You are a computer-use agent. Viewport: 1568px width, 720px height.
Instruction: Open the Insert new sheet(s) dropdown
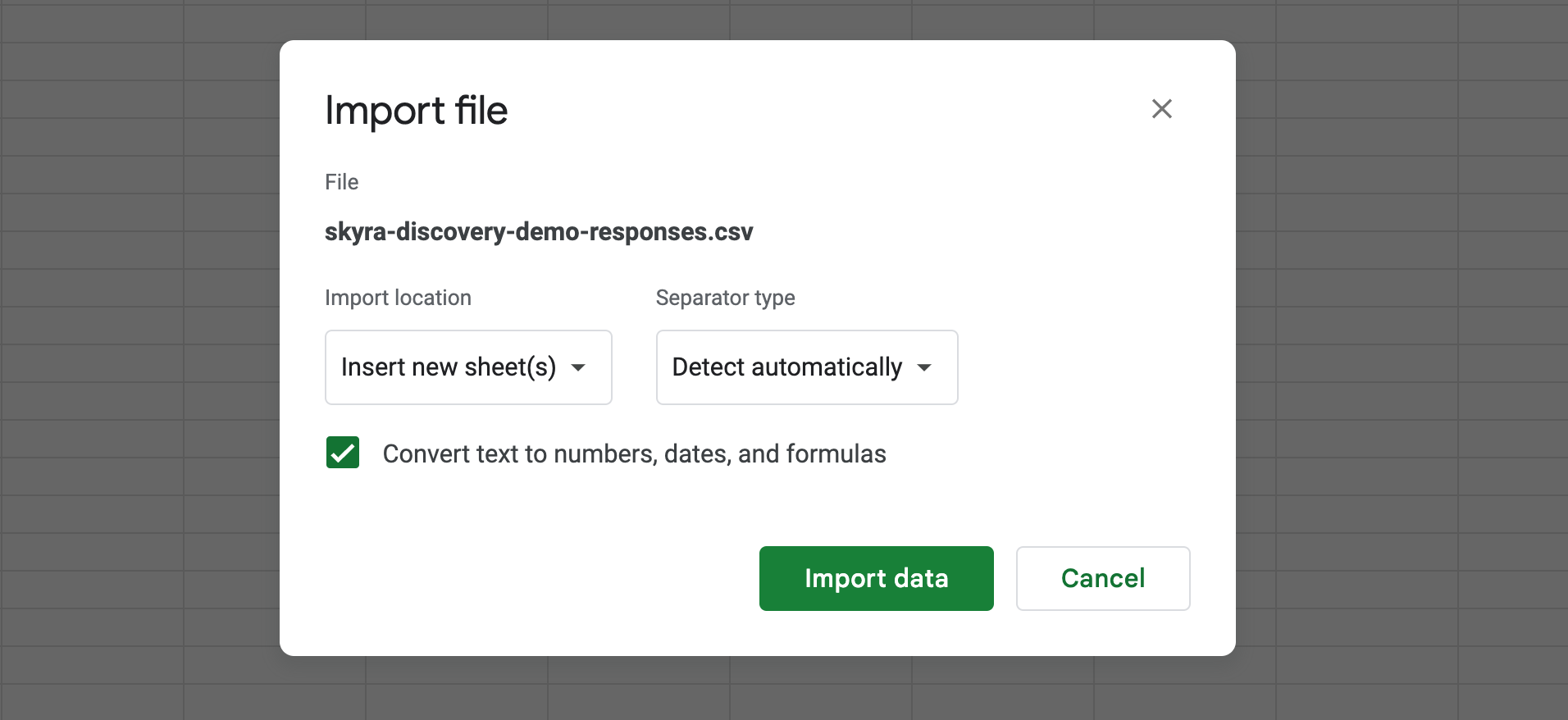tap(468, 367)
